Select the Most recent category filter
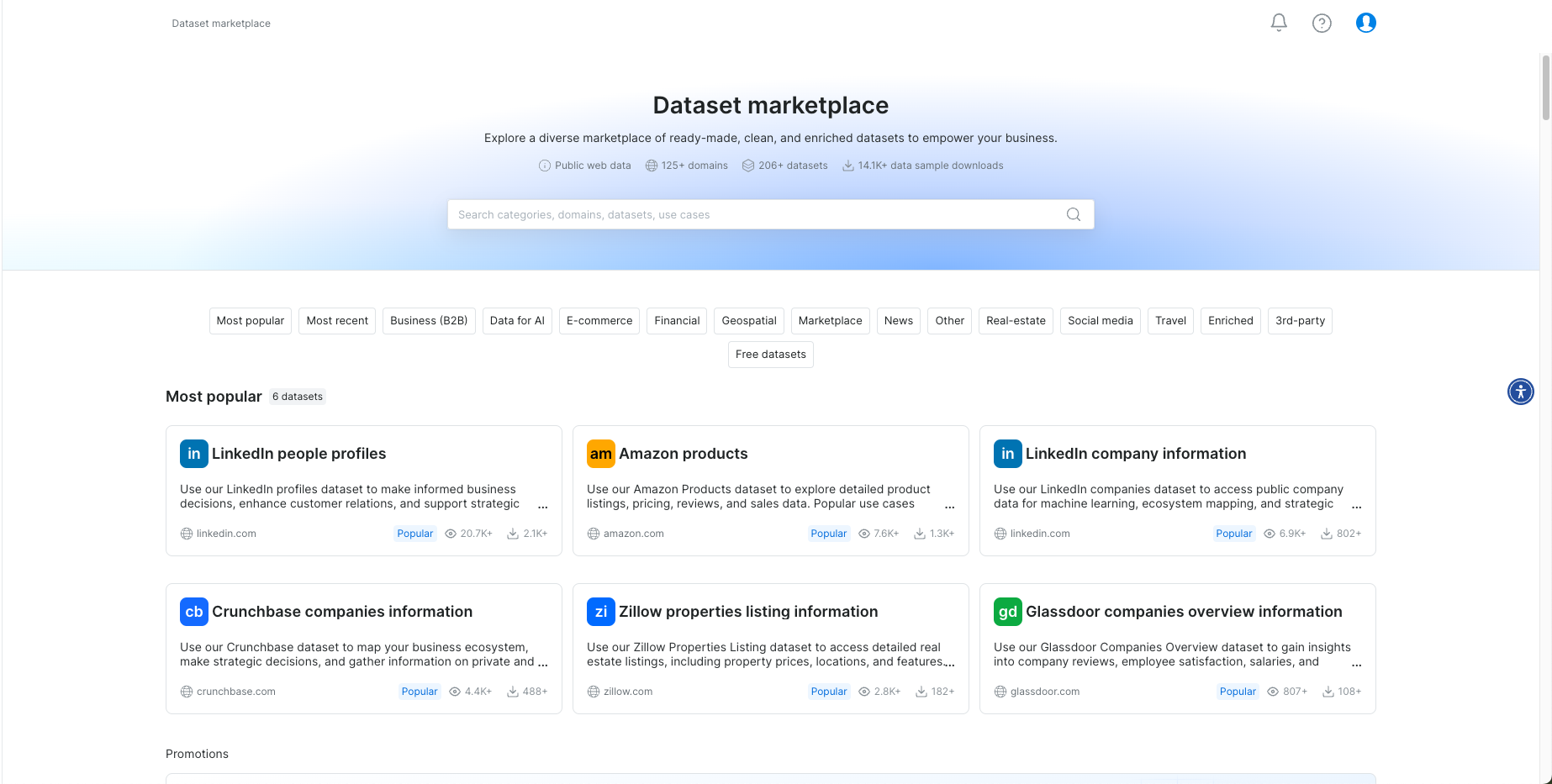 pos(337,321)
